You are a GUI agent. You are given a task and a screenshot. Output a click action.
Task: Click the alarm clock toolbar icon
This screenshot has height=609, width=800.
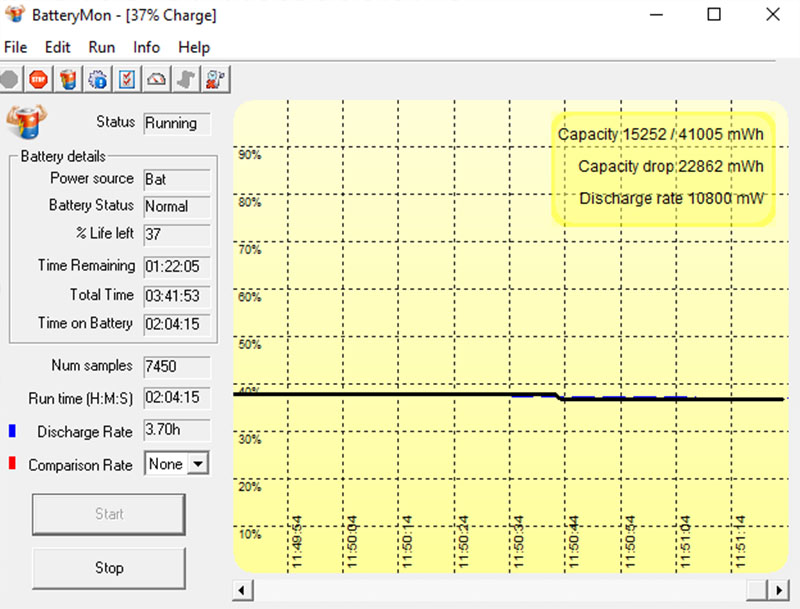216,79
